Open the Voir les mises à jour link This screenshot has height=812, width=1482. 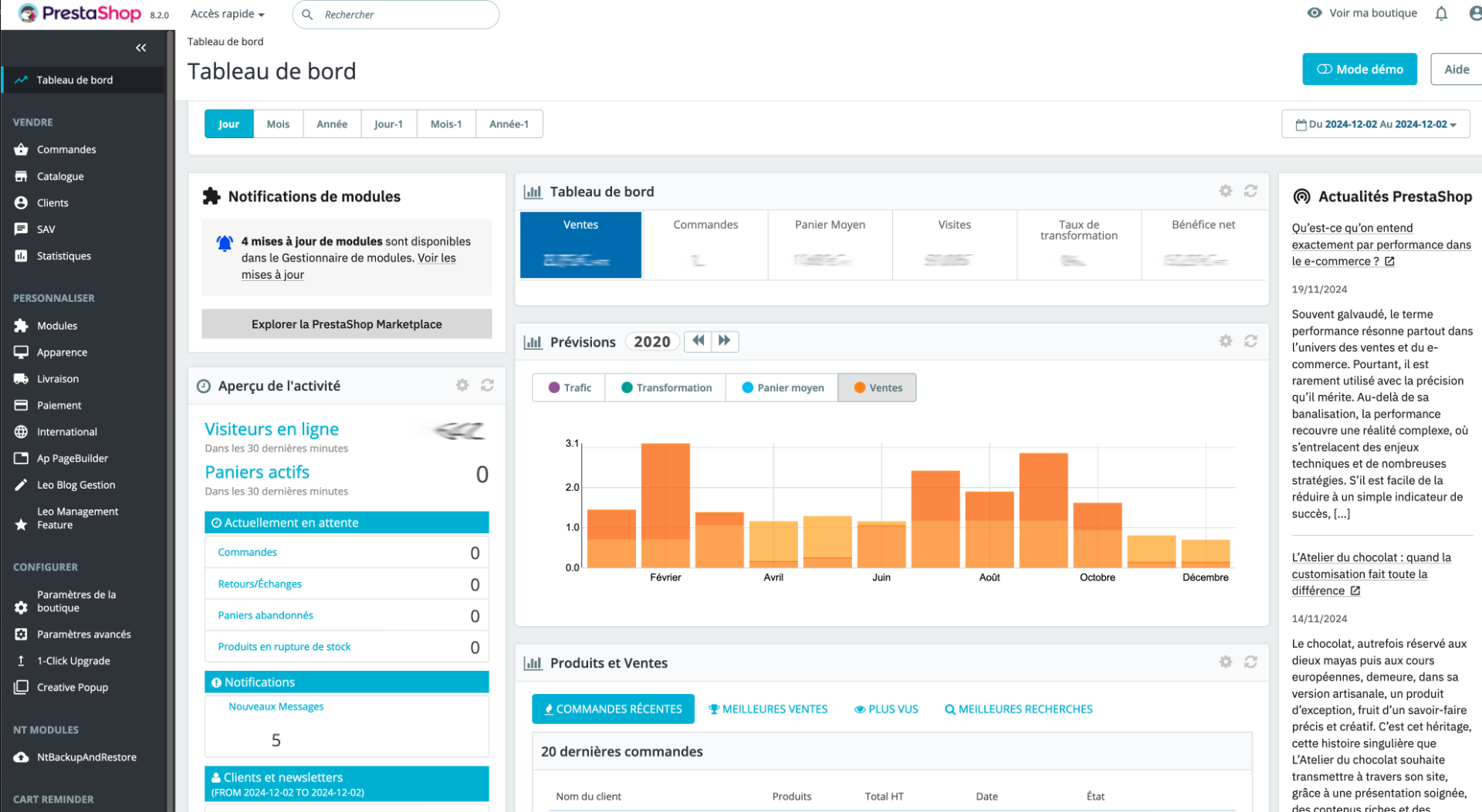[348, 266]
